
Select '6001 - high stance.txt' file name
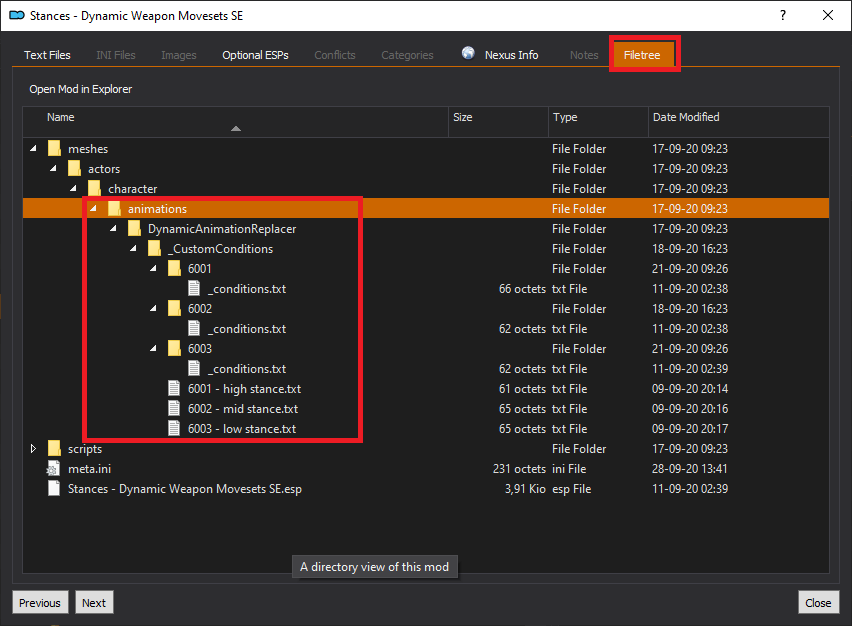coord(245,389)
